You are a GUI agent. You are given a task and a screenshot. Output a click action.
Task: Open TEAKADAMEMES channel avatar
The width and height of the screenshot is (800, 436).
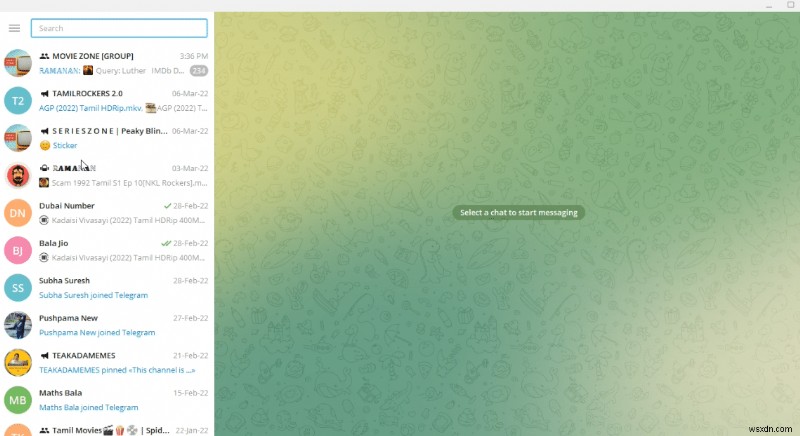18,363
